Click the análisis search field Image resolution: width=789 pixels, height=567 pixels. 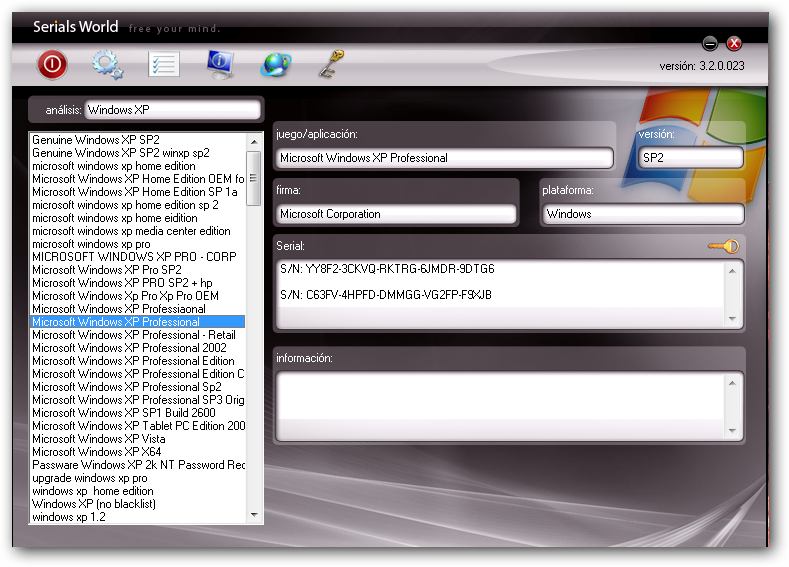click(172, 109)
